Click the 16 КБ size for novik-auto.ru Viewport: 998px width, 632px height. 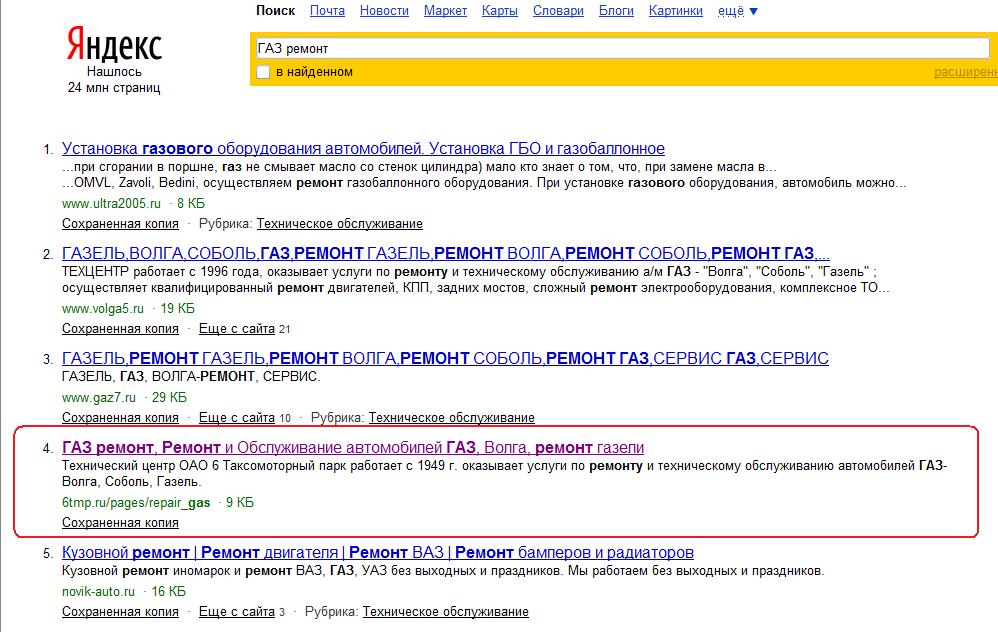(x=169, y=592)
